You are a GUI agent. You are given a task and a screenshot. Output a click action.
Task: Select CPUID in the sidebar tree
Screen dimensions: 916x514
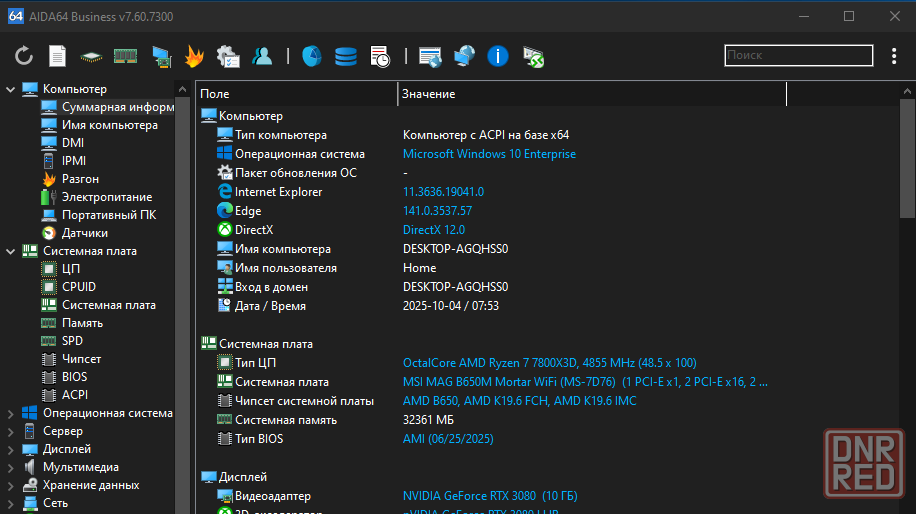coord(79,287)
